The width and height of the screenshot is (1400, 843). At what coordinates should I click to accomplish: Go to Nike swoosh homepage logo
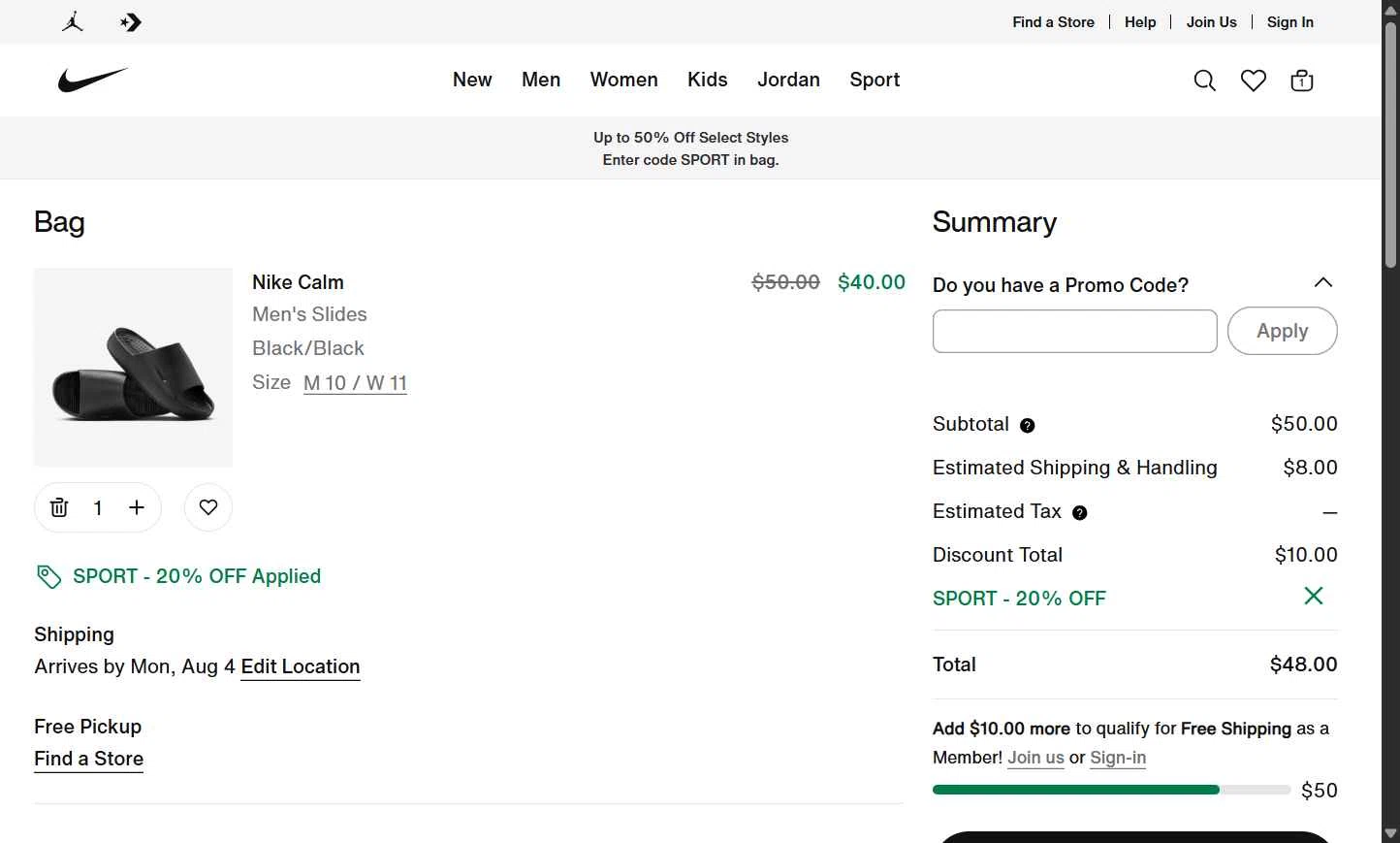coord(93,80)
